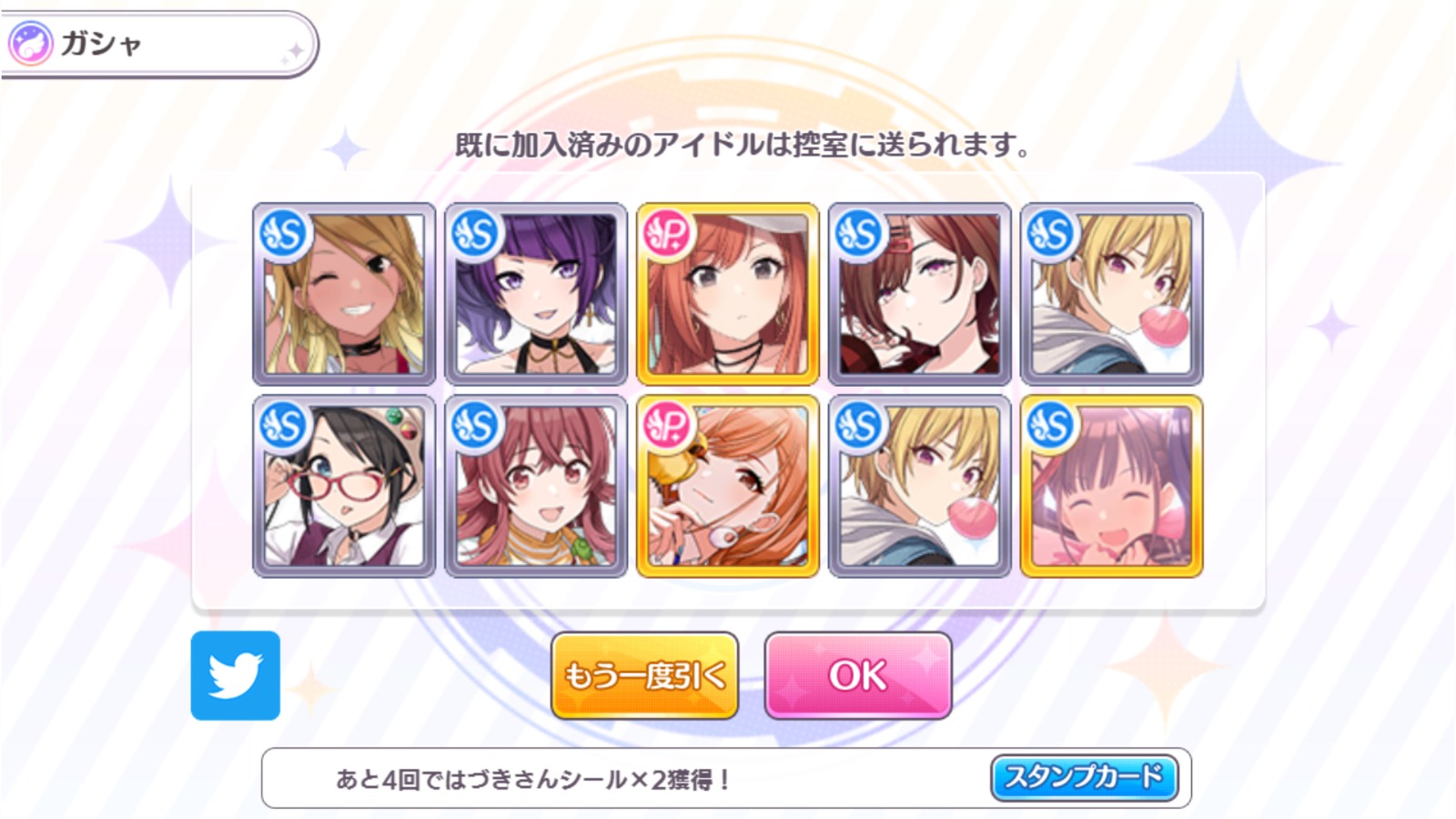The height and width of the screenshot is (819, 1456).
Task: Share result via Twitter bird icon
Action: click(236, 675)
